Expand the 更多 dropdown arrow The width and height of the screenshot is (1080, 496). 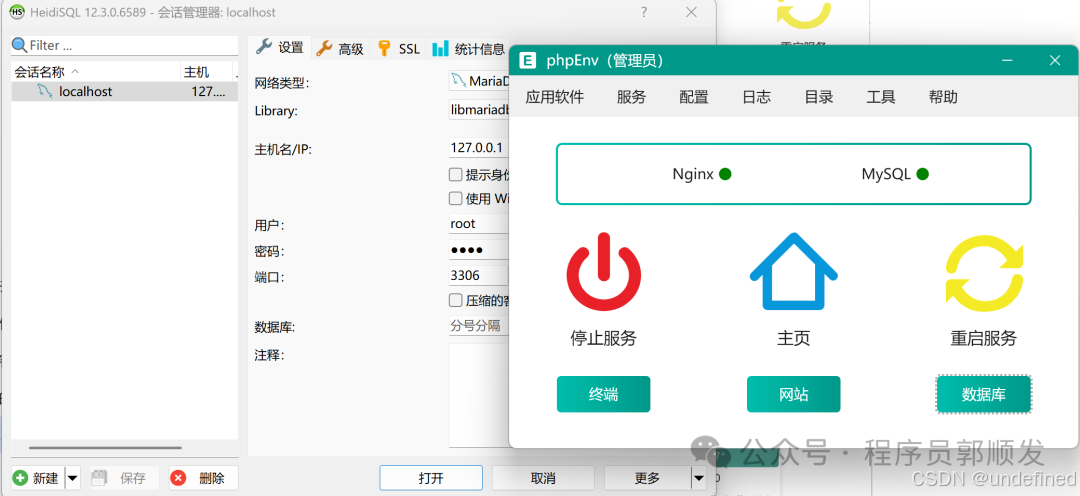(699, 478)
